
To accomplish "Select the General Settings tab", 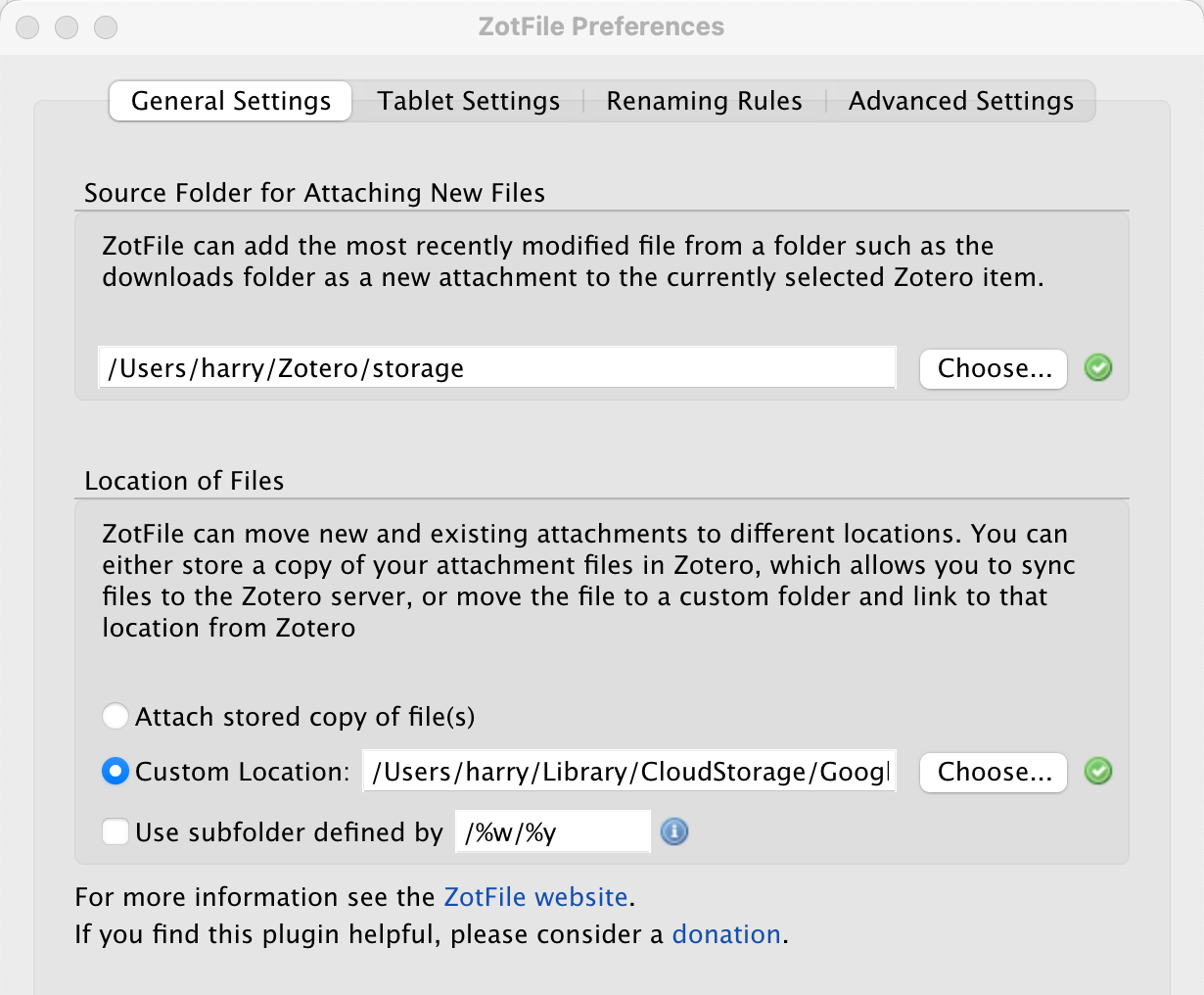I will [231, 101].
